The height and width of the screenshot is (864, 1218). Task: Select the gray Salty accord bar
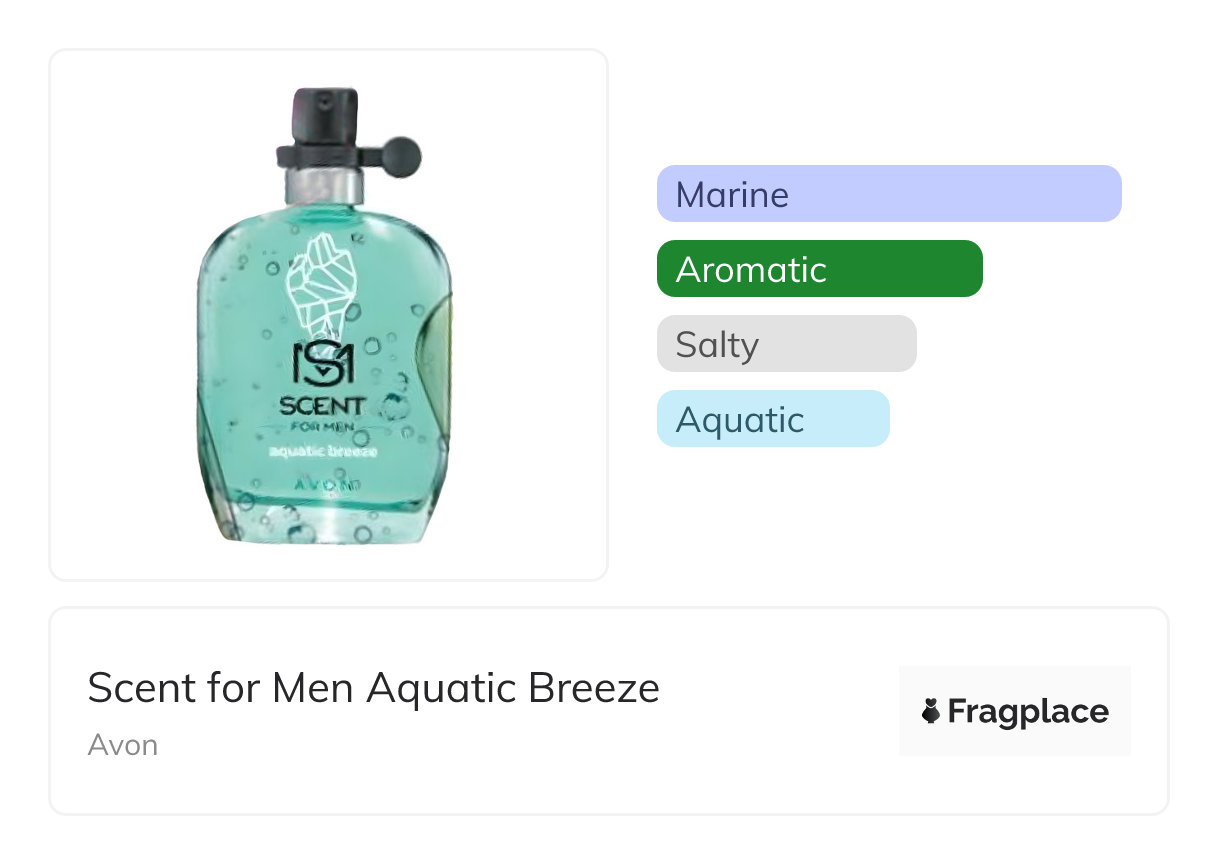[786, 344]
